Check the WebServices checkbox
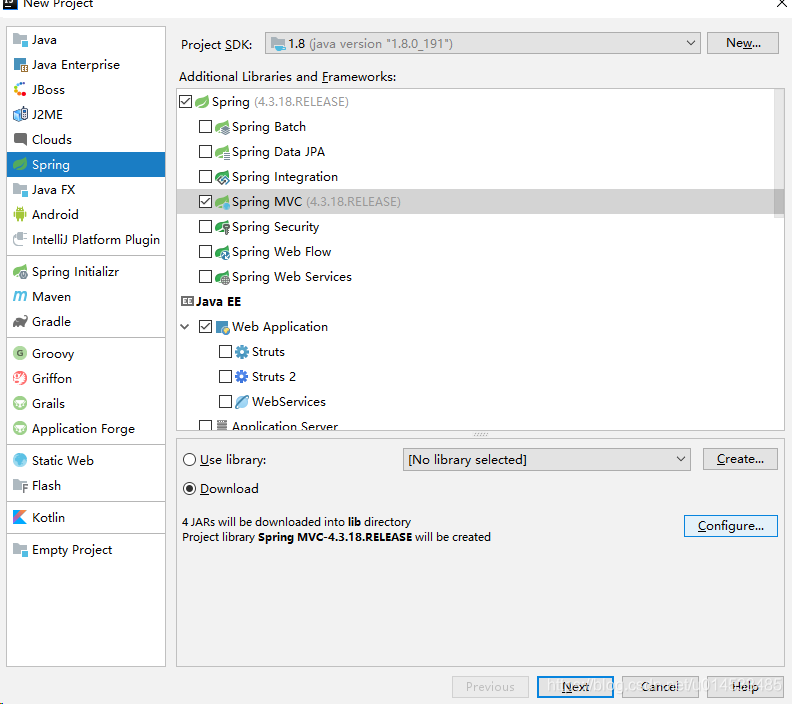This screenshot has width=792, height=704. tap(225, 401)
